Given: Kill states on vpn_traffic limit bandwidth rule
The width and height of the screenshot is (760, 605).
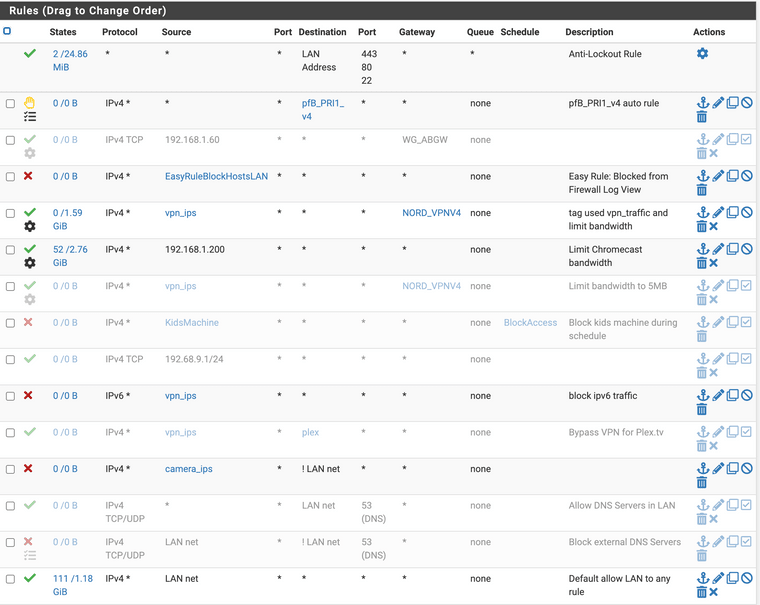Looking at the screenshot, I should coord(713,226).
